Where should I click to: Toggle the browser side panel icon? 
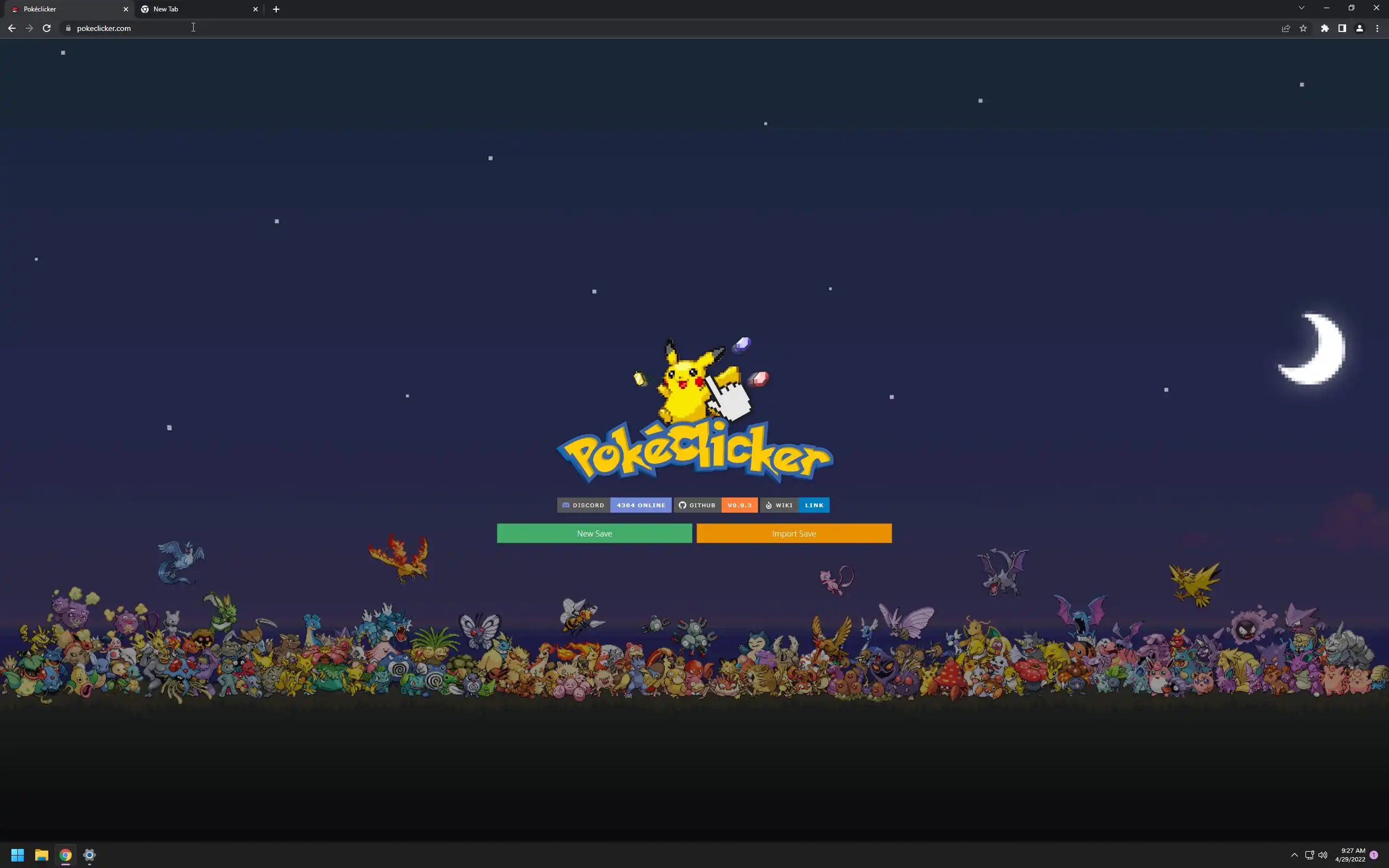[x=1342, y=28]
